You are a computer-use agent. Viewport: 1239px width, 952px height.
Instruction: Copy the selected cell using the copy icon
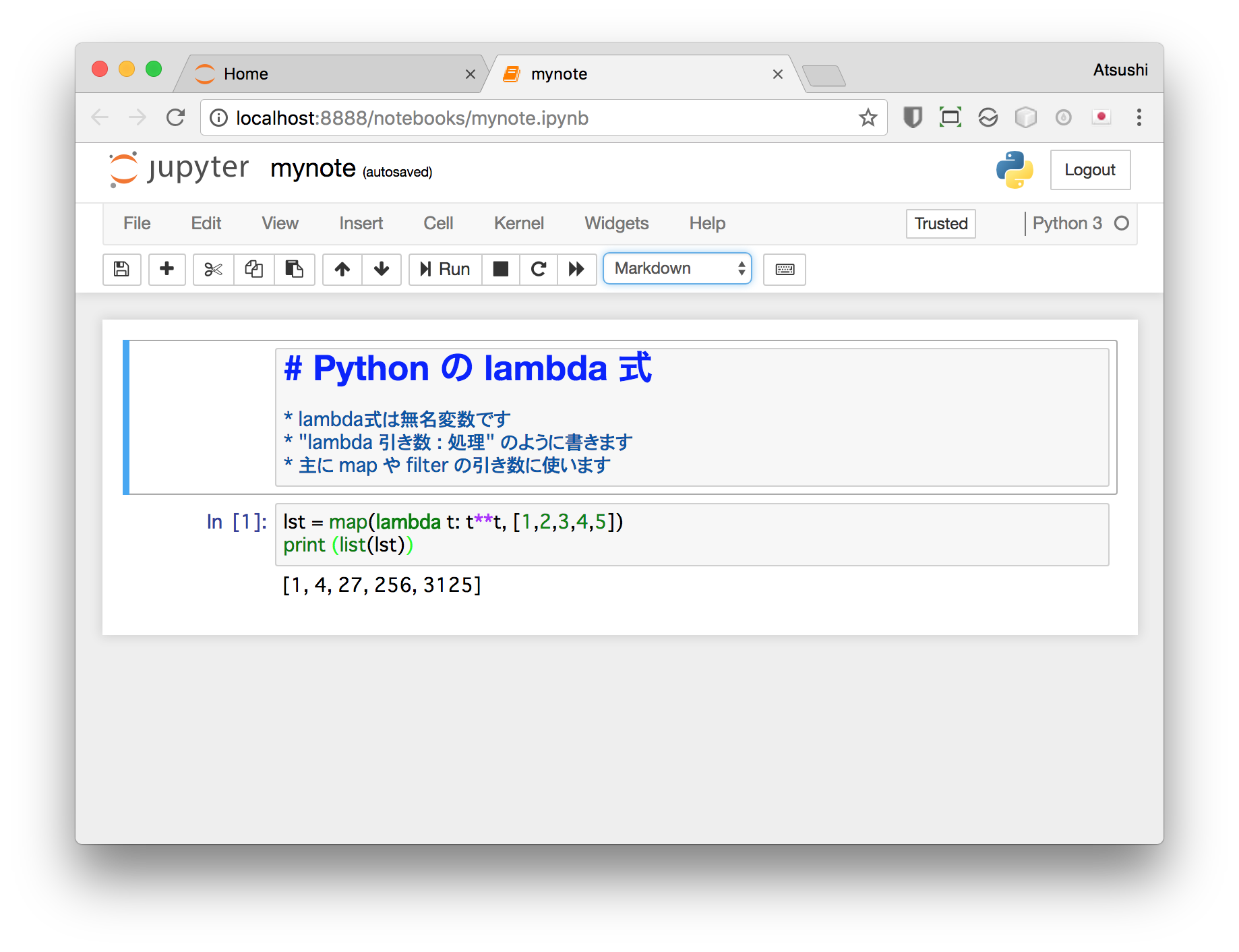click(254, 269)
